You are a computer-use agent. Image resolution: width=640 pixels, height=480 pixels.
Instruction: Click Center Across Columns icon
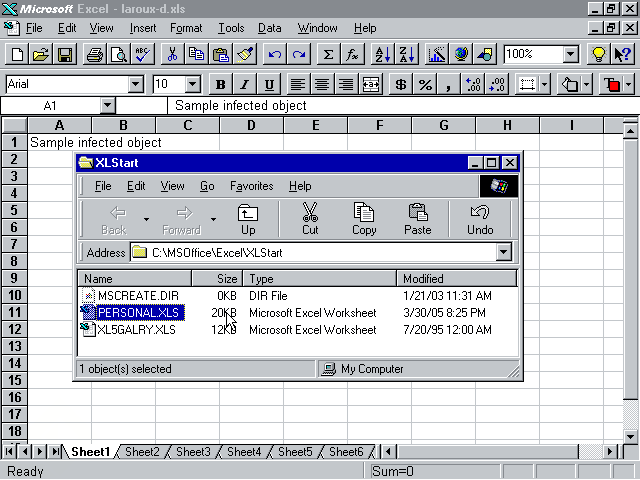[x=370, y=84]
